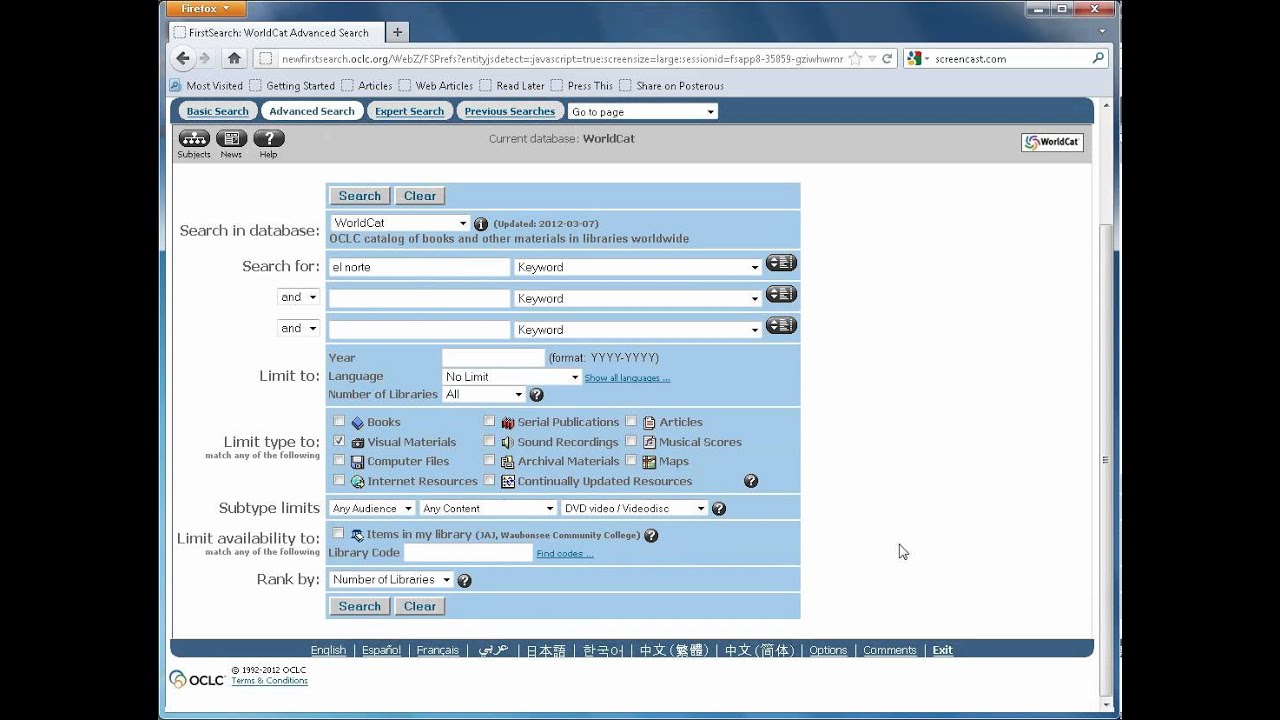Open a new tab with plus button

397,32
